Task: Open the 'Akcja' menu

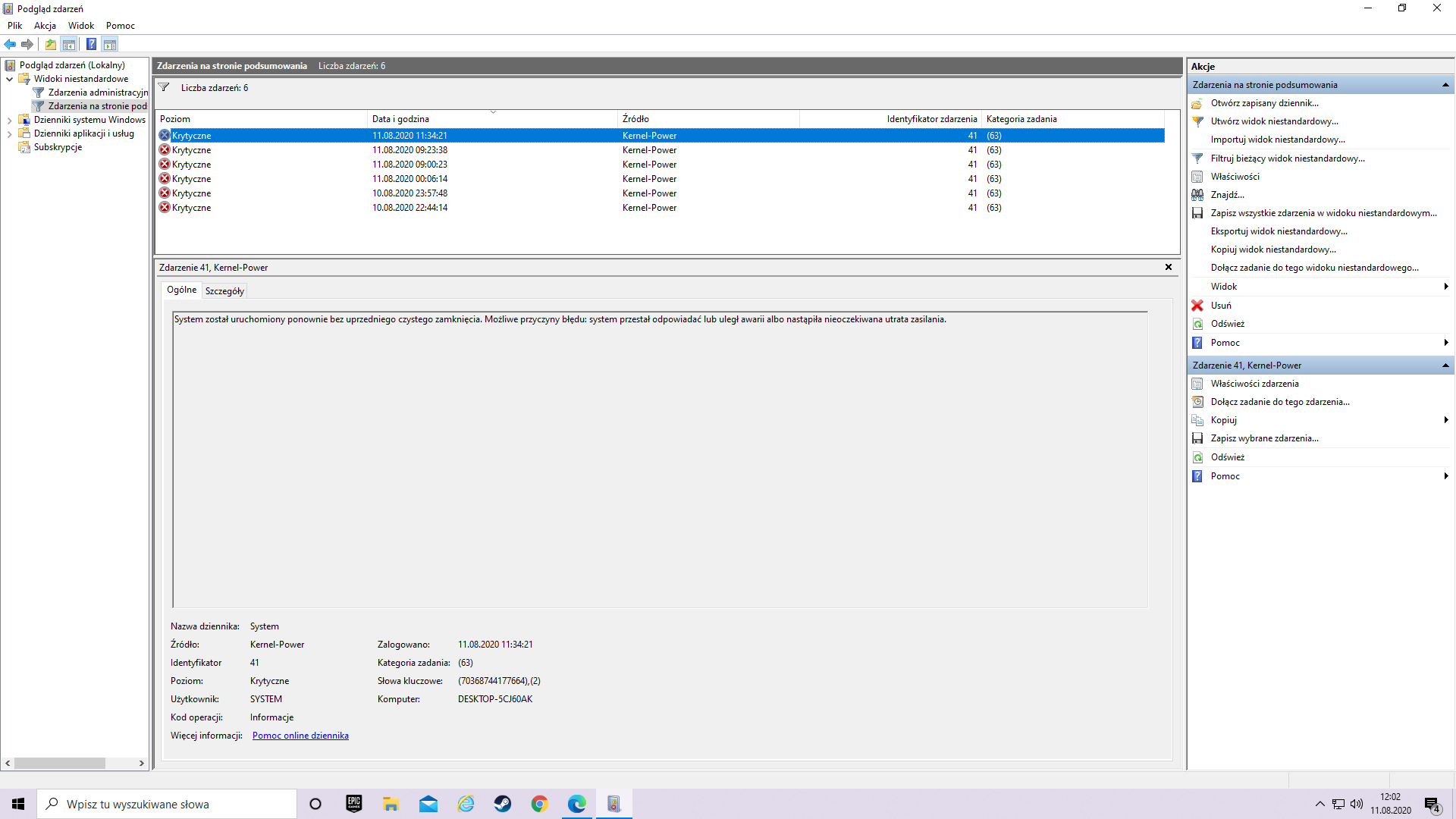Action: point(45,25)
